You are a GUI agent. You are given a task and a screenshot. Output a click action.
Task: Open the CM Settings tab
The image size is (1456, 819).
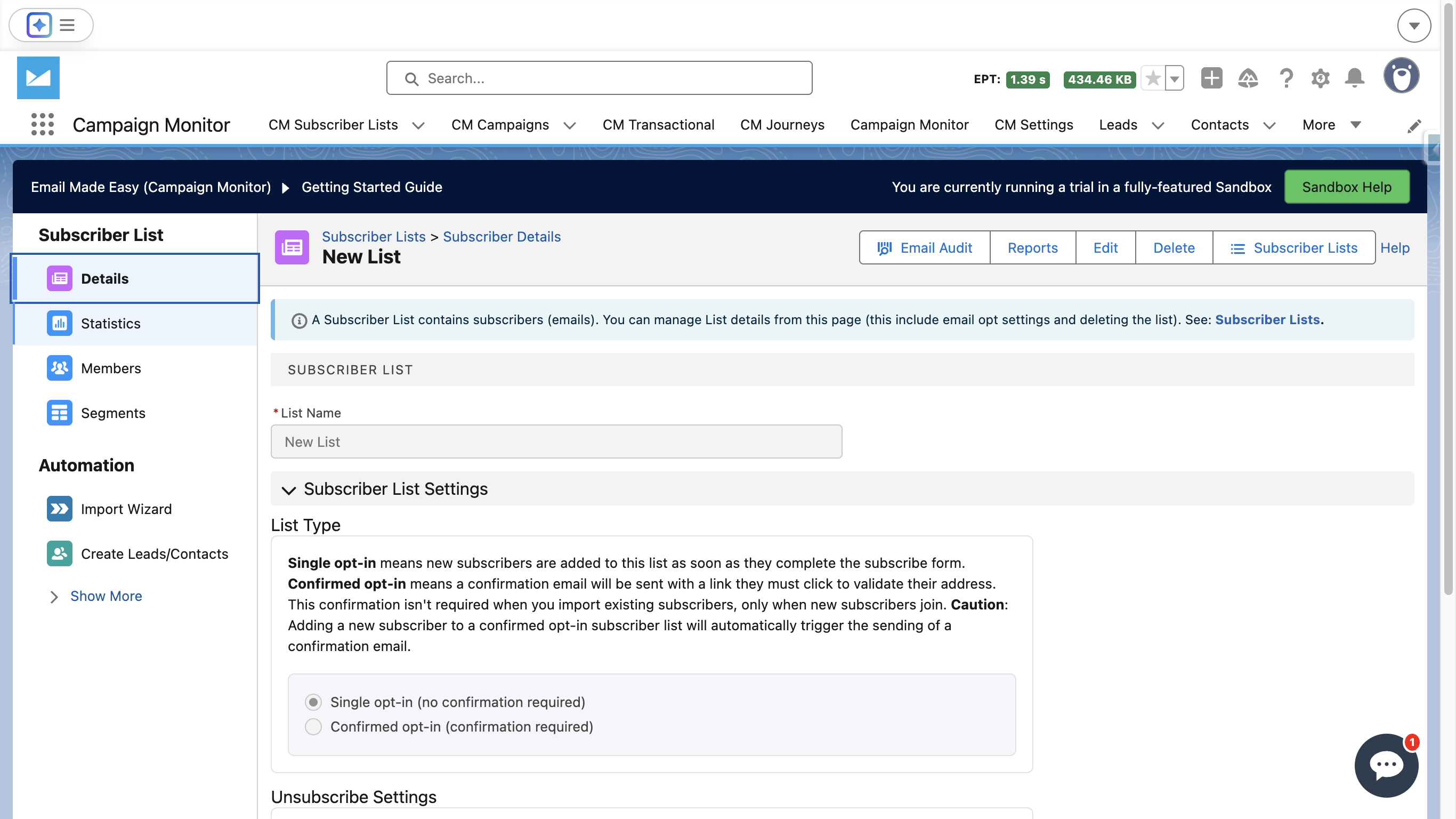(x=1033, y=124)
